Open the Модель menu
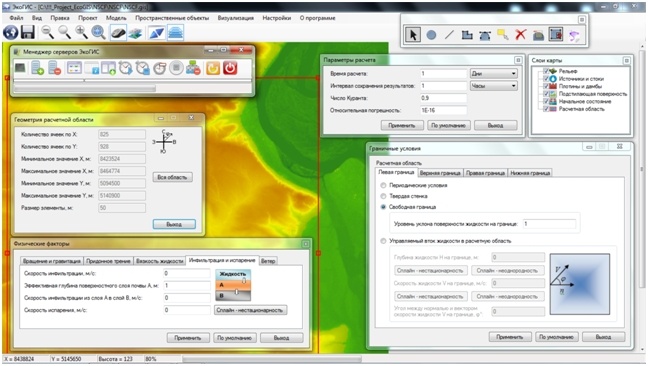Image resolution: width=648 pixels, height=366 pixels. click(116, 18)
